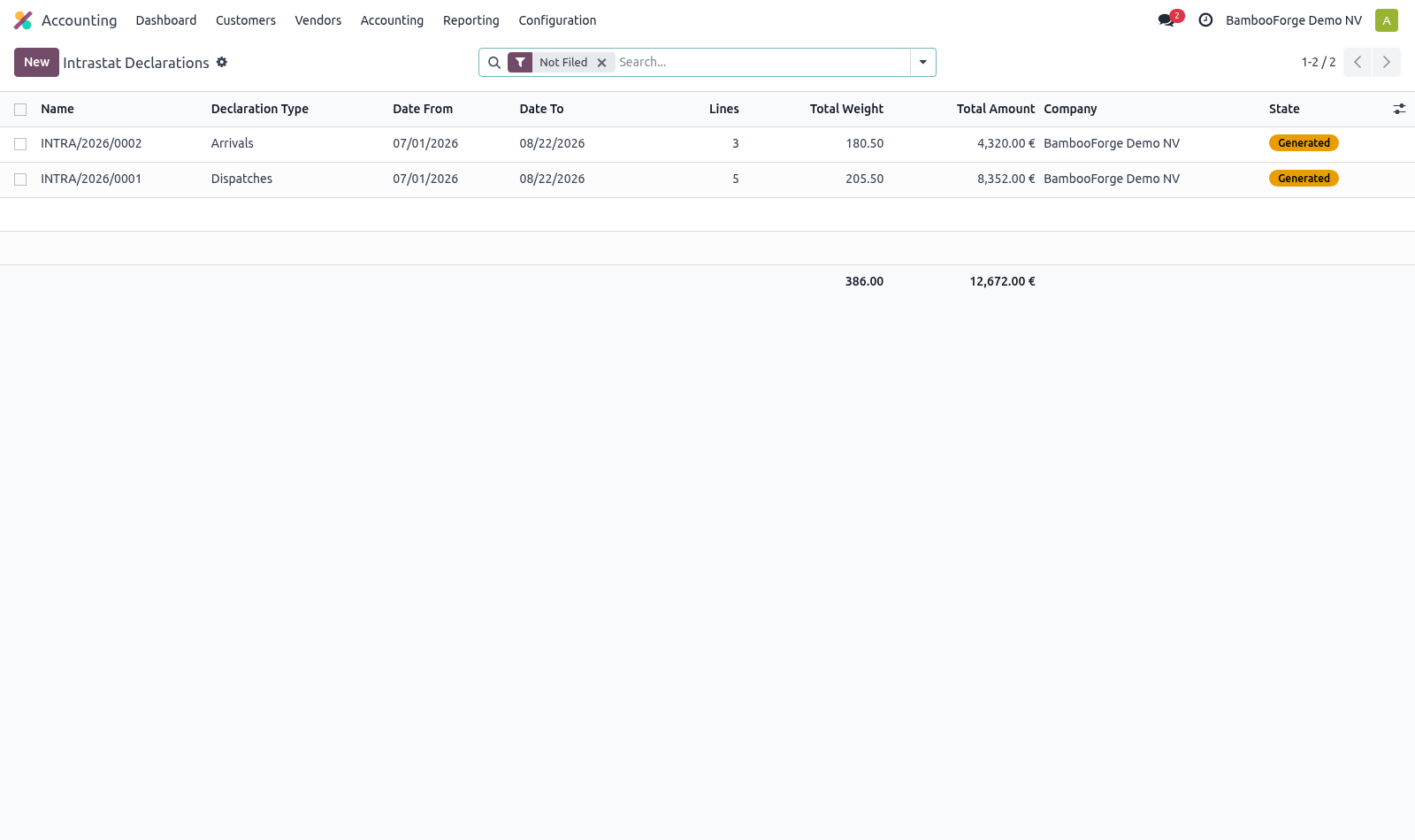Open record INTRA/2026/0001
Screen dimensions: 1415x840
pos(91,179)
